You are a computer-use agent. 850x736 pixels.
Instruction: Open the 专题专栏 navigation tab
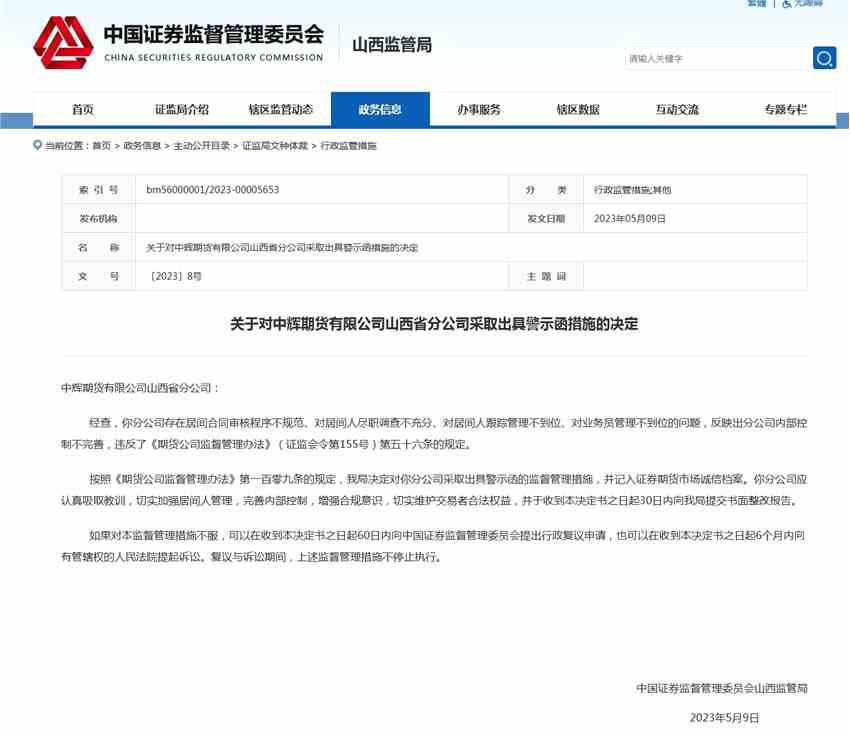pyautogui.click(x=785, y=109)
